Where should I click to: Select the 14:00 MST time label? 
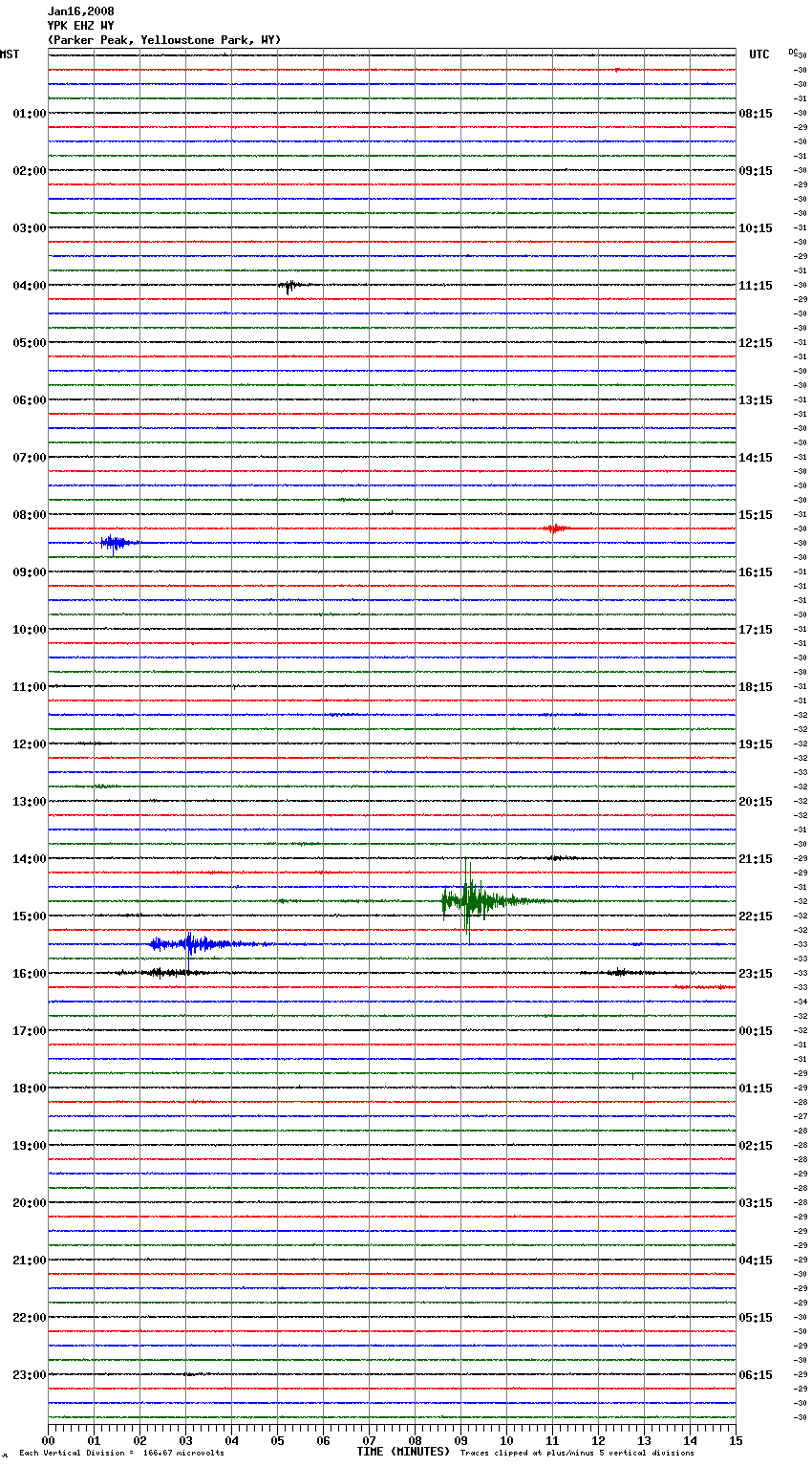coord(30,859)
